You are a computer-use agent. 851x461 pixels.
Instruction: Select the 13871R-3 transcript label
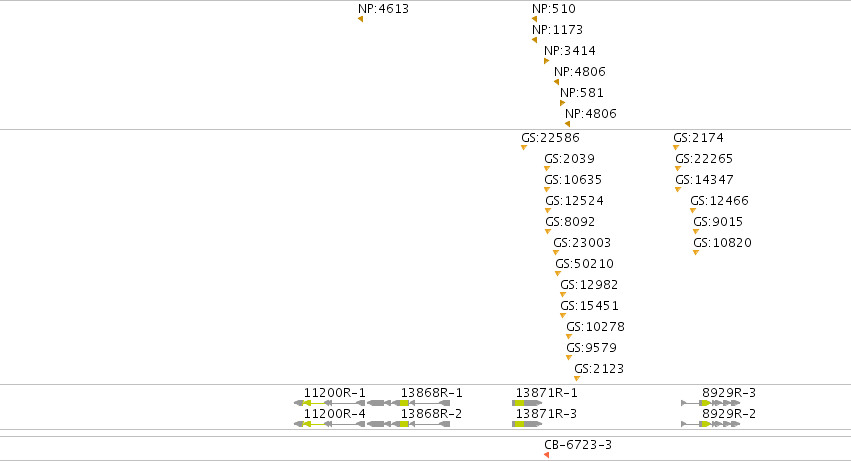pyautogui.click(x=546, y=414)
